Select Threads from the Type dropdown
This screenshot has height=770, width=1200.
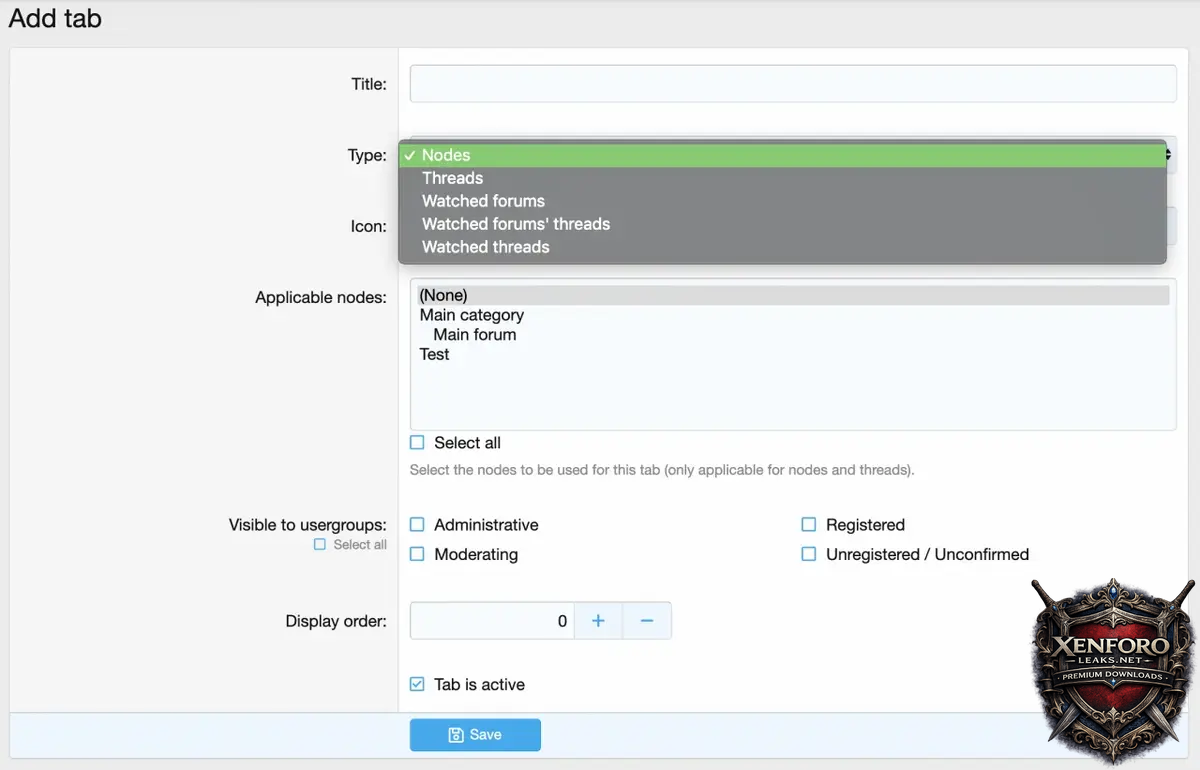click(452, 178)
